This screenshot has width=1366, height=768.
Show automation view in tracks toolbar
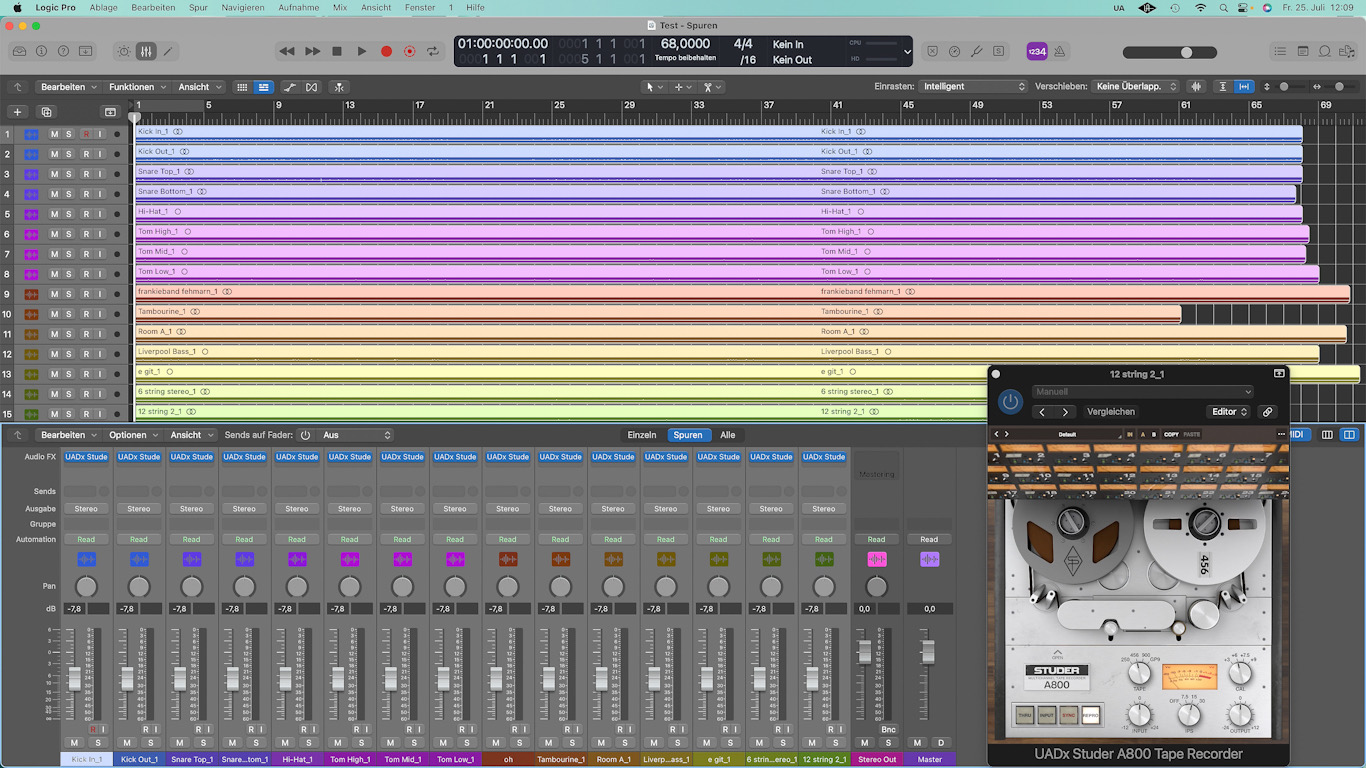click(289, 87)
